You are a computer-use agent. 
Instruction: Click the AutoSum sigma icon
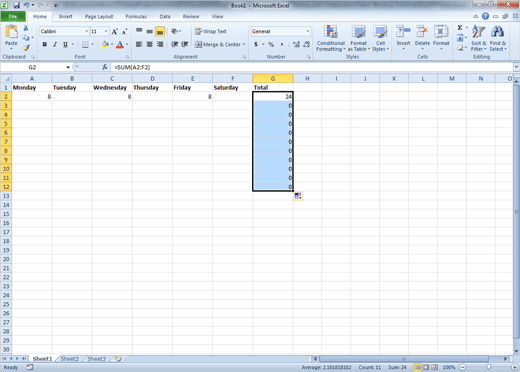point(460,28)
